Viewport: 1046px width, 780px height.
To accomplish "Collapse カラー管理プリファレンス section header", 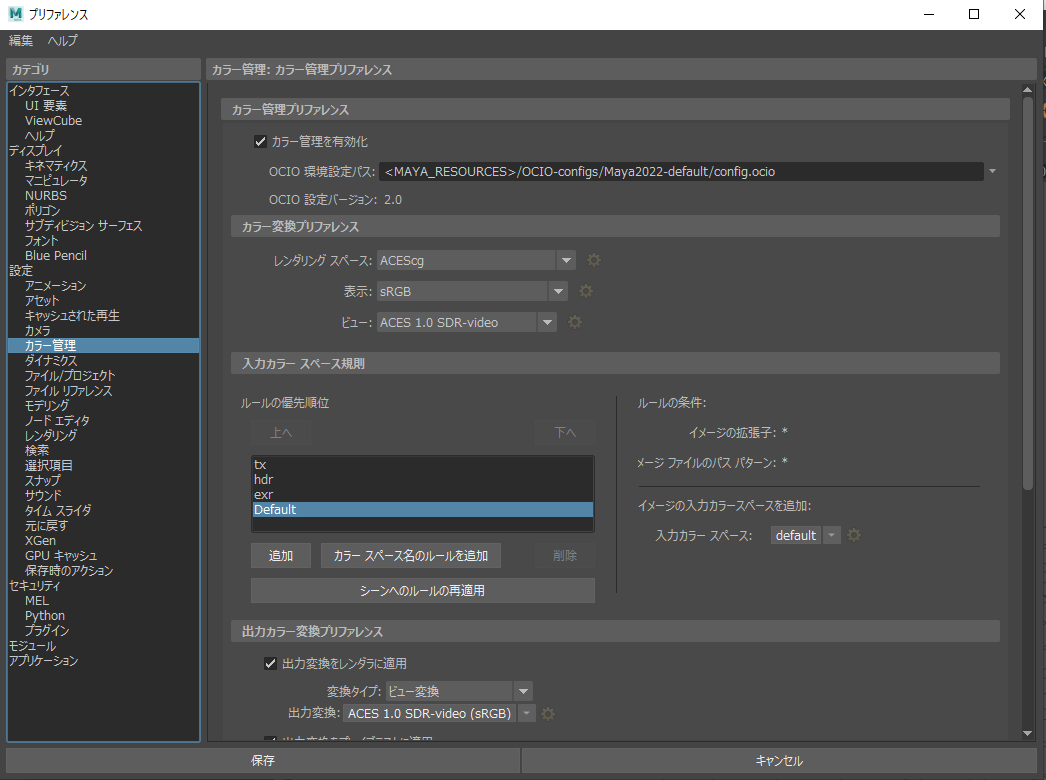I will (x=615, y=109).
